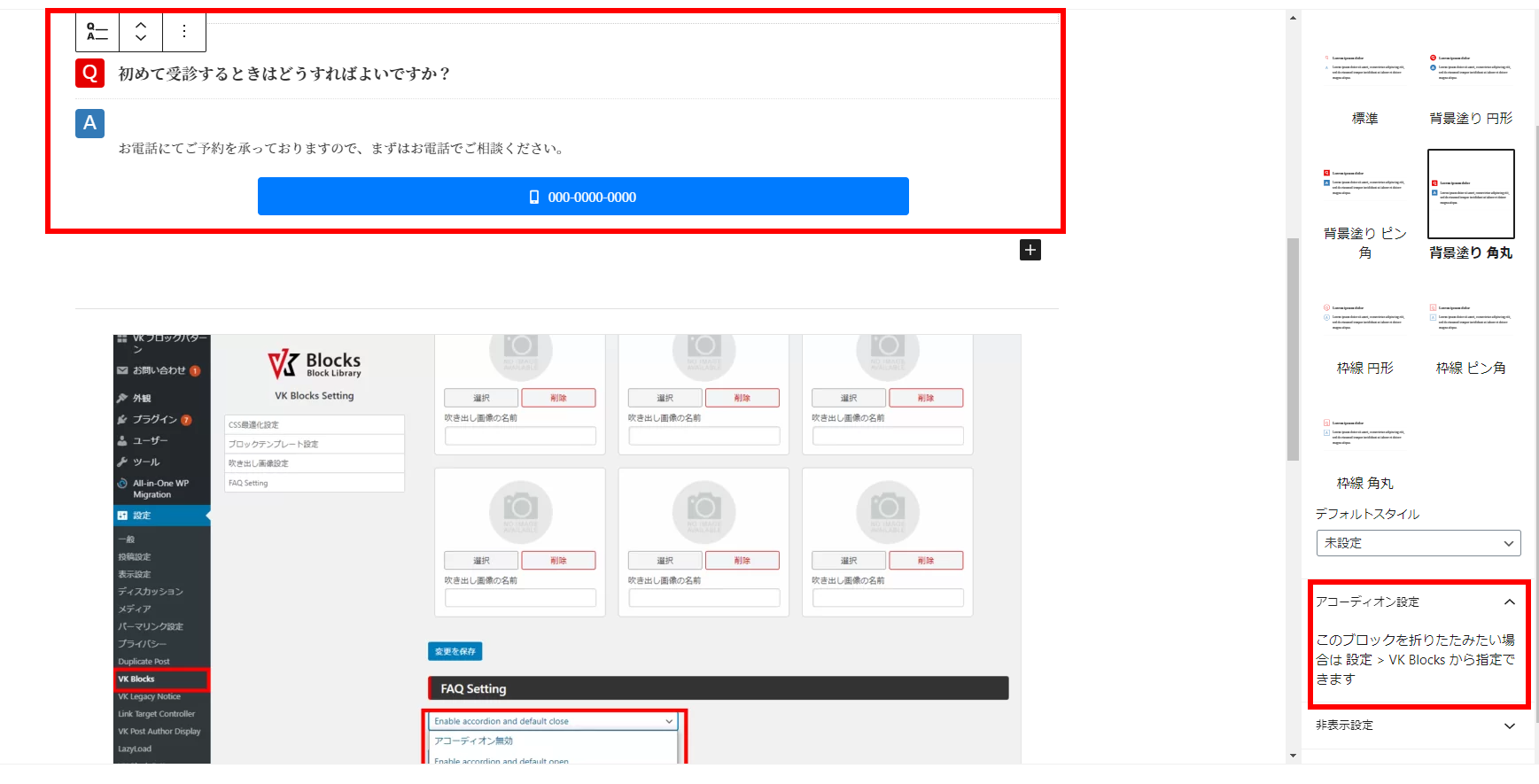1539x784 pixels.
Task: Choose the 標準 style thumbnail
Action: (x=1364, y=87)
